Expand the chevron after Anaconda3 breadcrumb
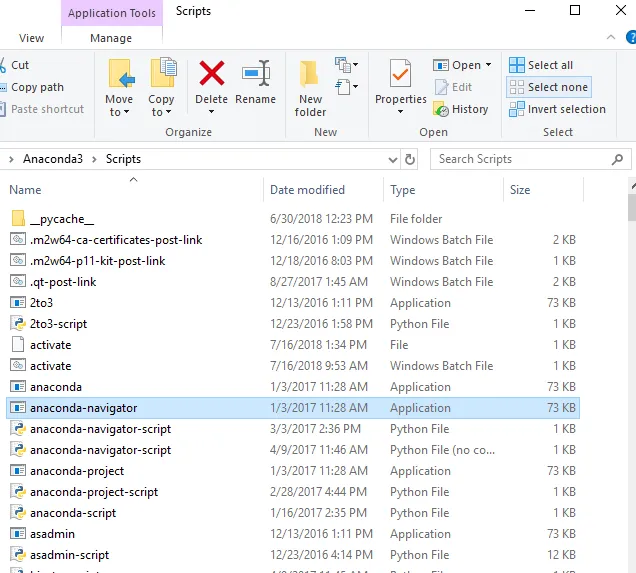 (x=94, y=159)
